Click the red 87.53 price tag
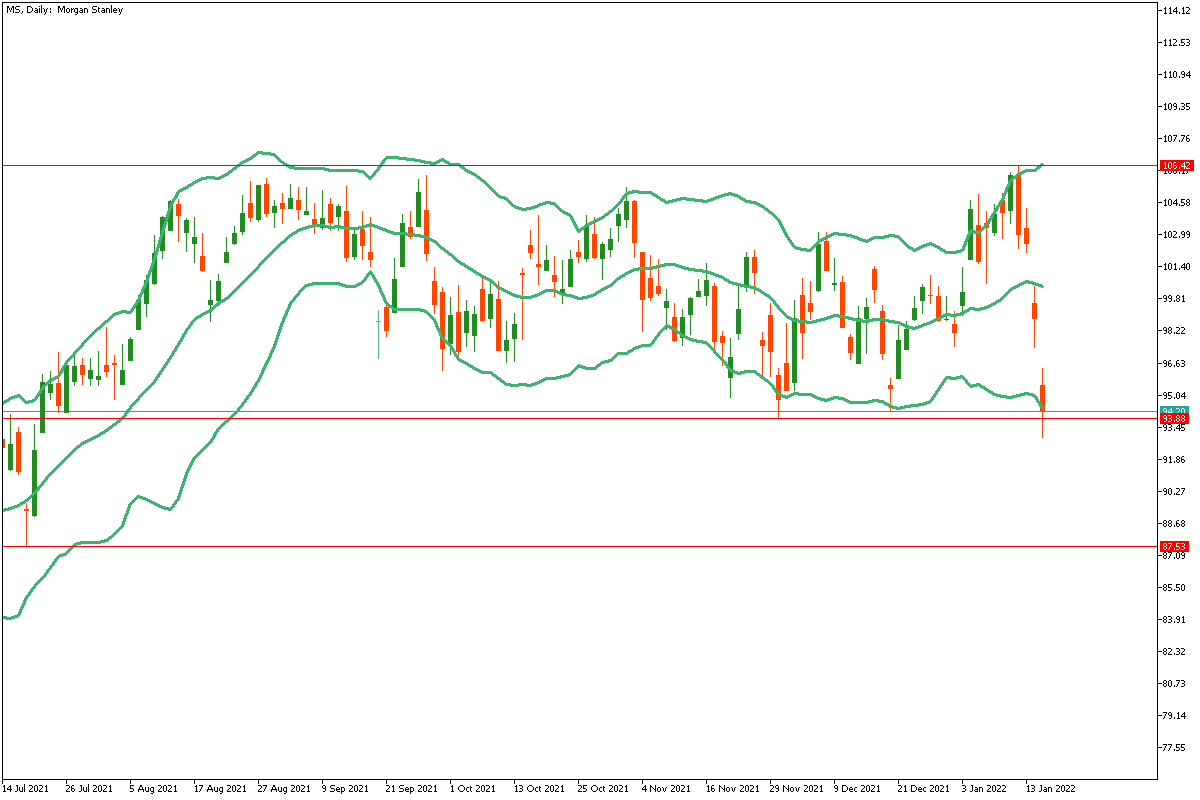Viewport: 1200px width, 800px height. click(x=1174, y=547)
